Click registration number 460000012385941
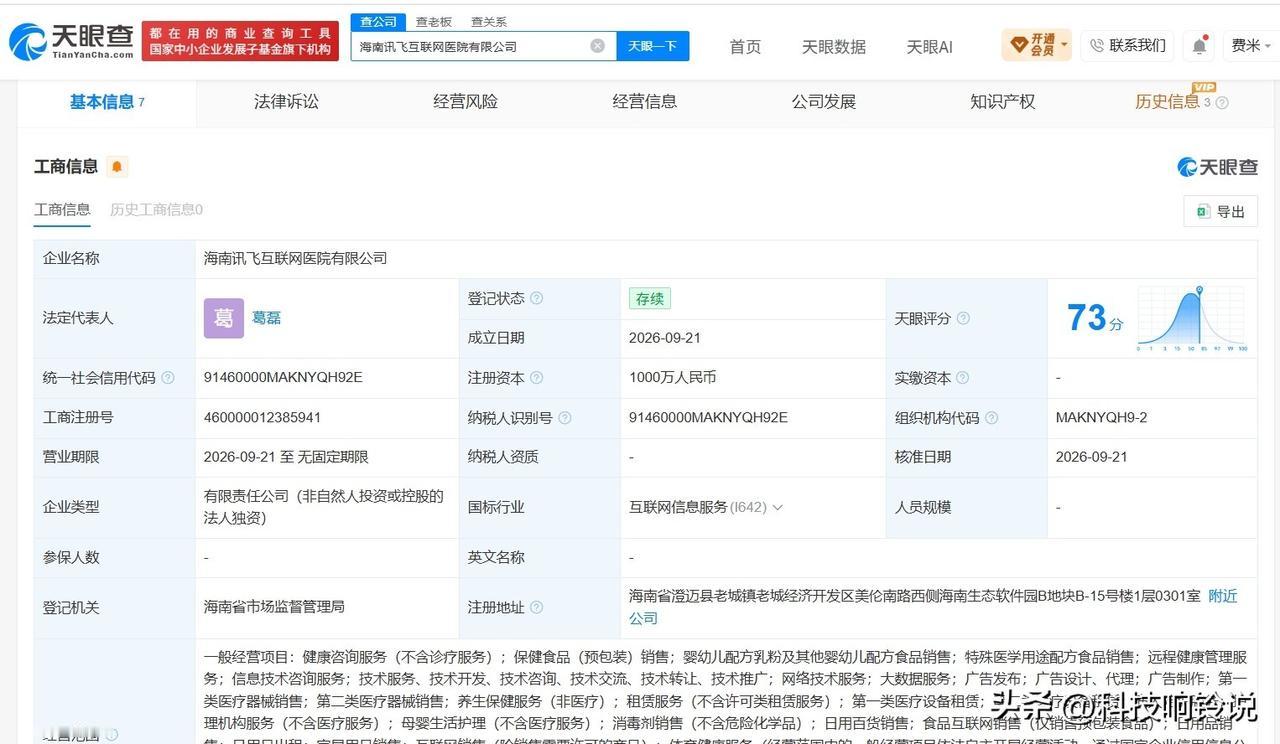 (x=263, y=418)
